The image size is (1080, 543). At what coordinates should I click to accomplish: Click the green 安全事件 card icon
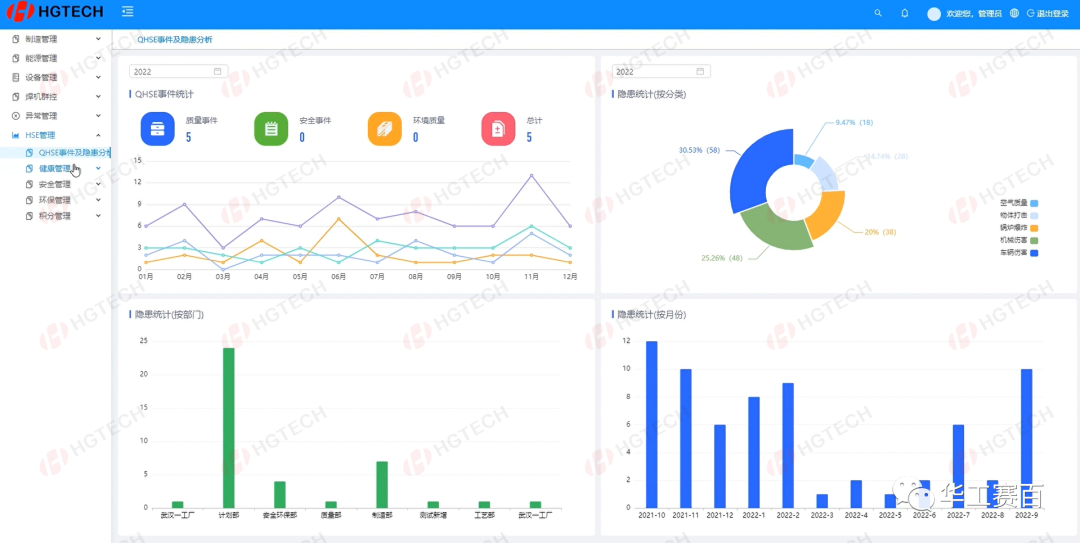click(x=270, y=129)
